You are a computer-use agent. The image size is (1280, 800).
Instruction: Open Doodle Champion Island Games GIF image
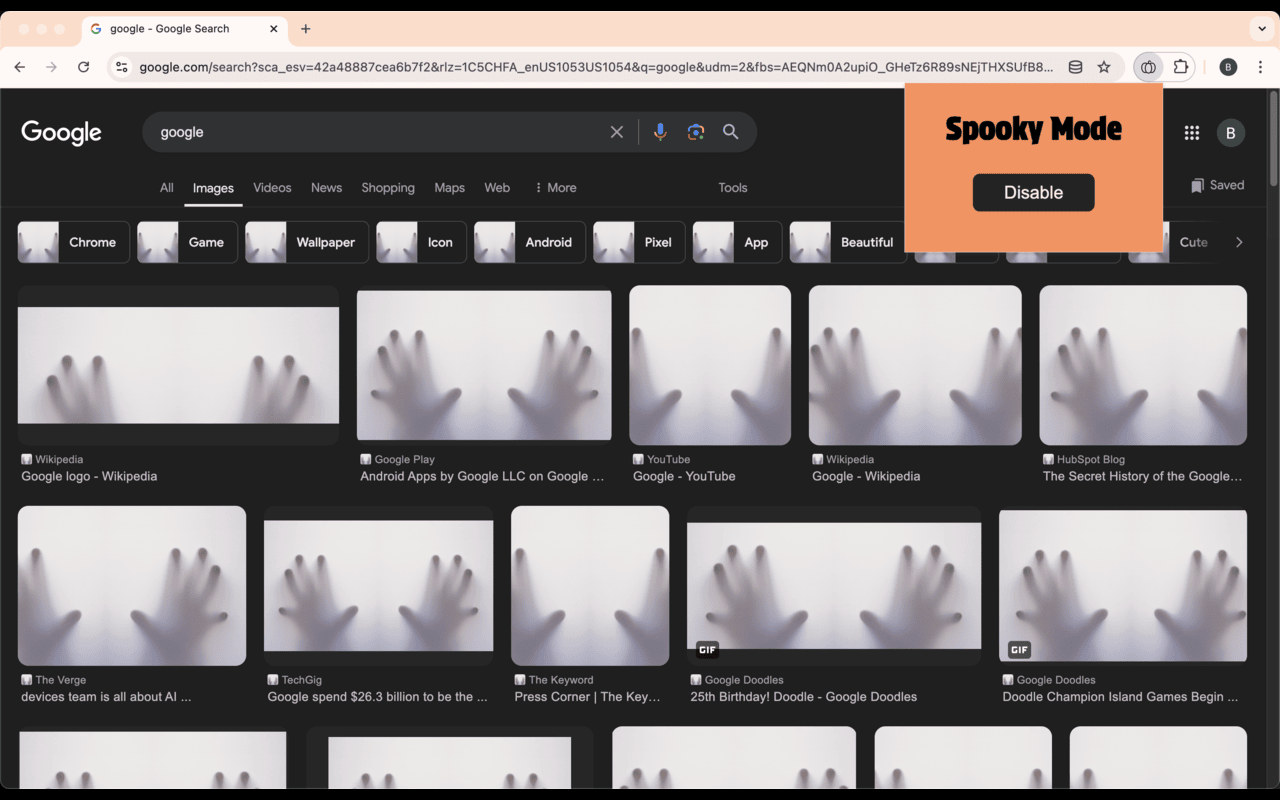click(x=1123, y=586)
